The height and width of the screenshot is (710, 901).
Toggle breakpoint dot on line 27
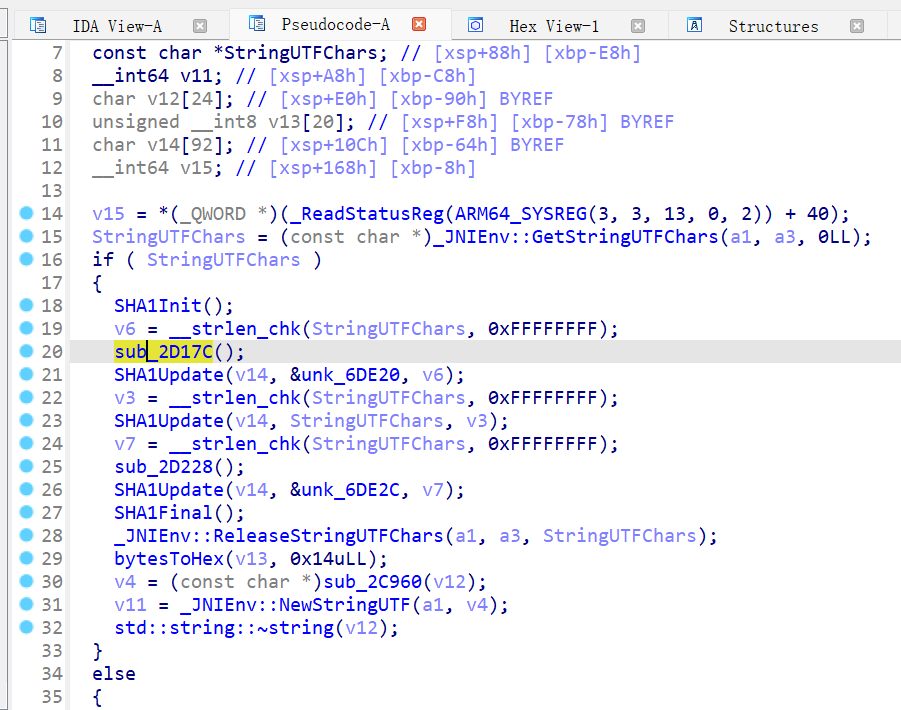(26, 512)
